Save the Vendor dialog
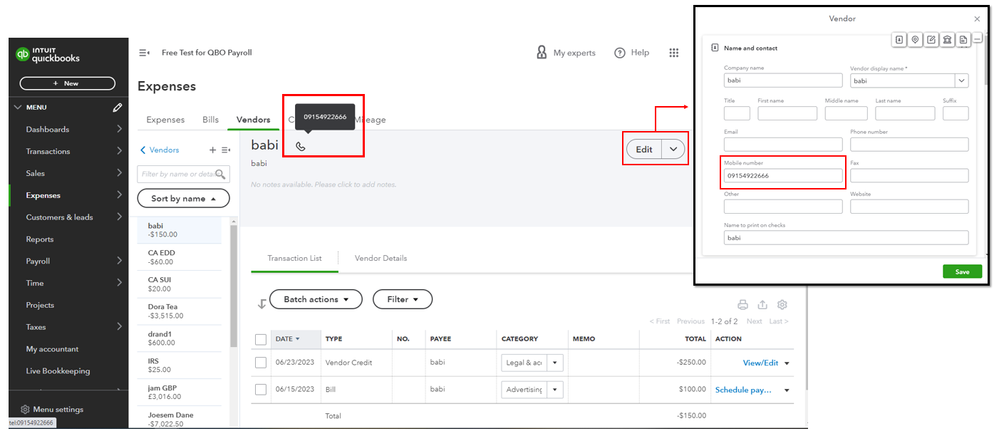 pyautogui.click(x=962, y=272)
